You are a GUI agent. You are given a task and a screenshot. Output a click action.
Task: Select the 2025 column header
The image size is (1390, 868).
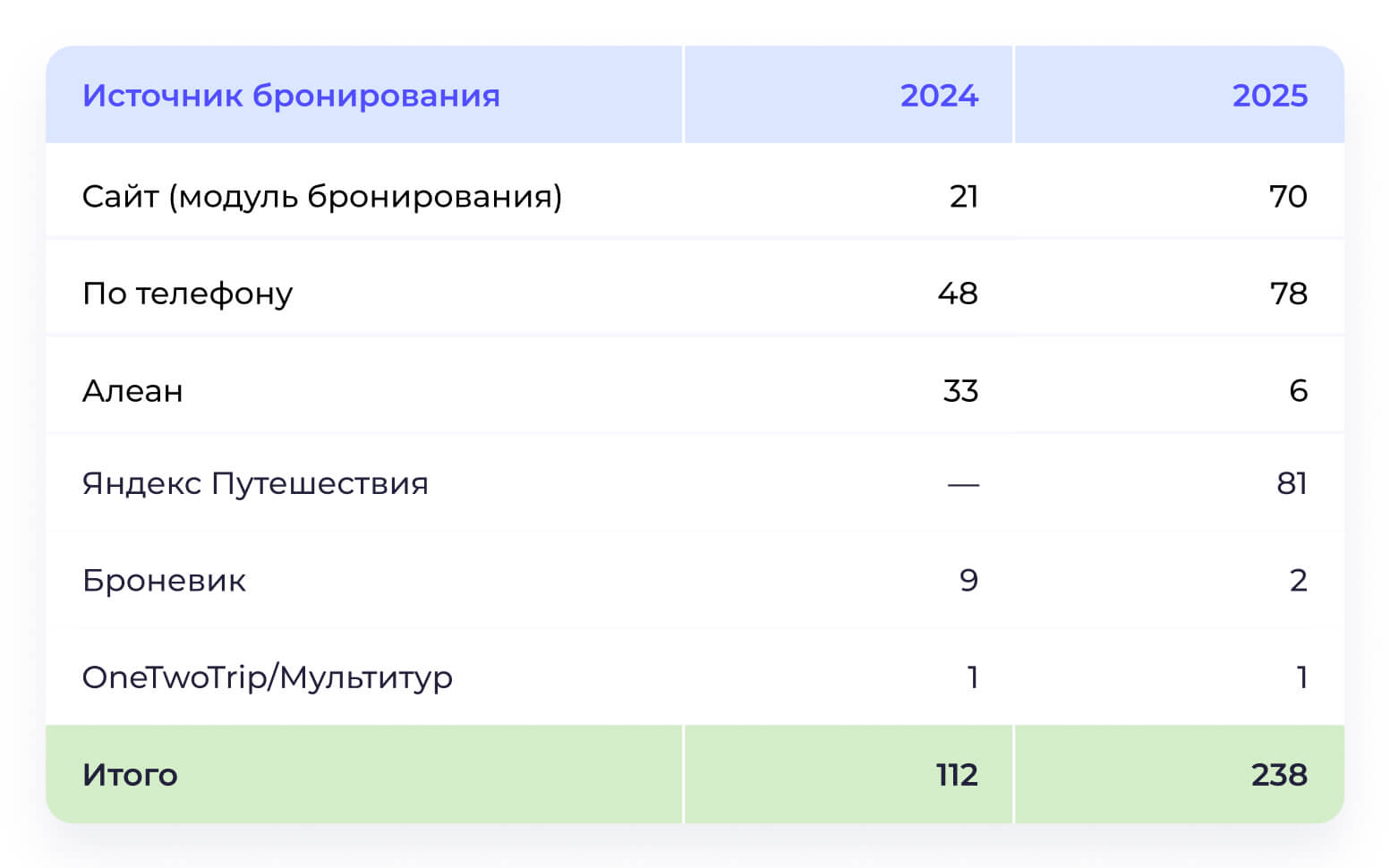tap(1269, 96)
